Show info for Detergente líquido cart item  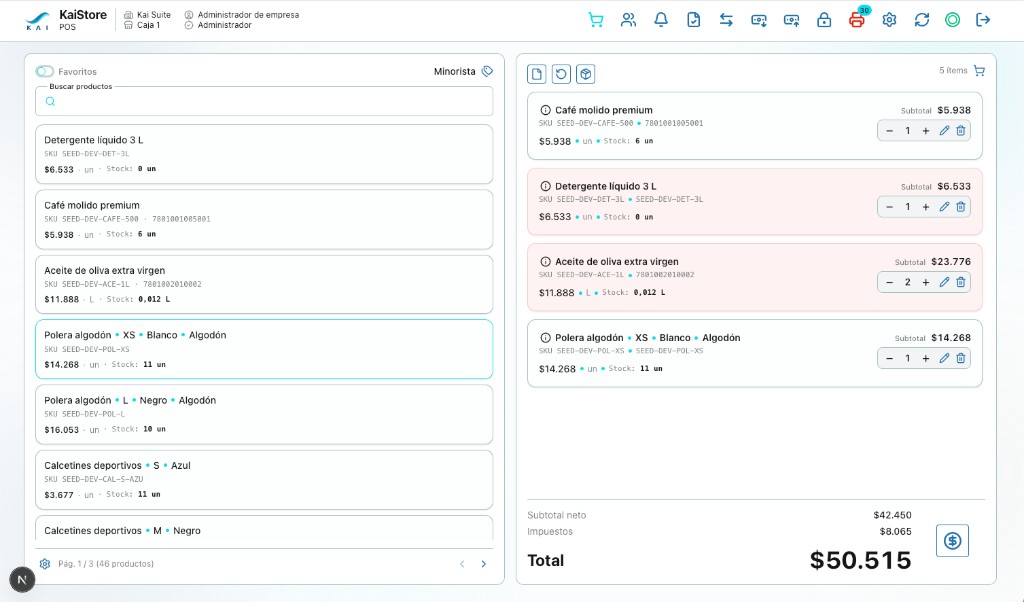(x=545, y=186)
